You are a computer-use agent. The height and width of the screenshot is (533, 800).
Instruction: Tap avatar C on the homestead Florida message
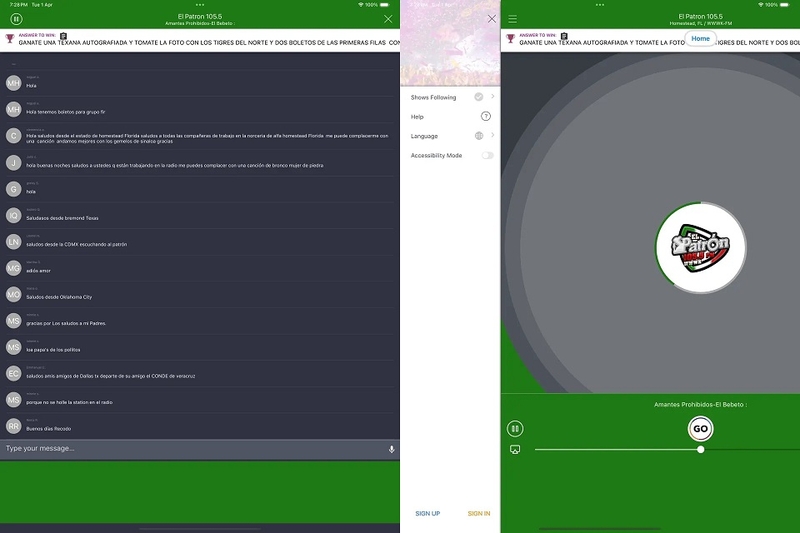[x=13, y=136]
